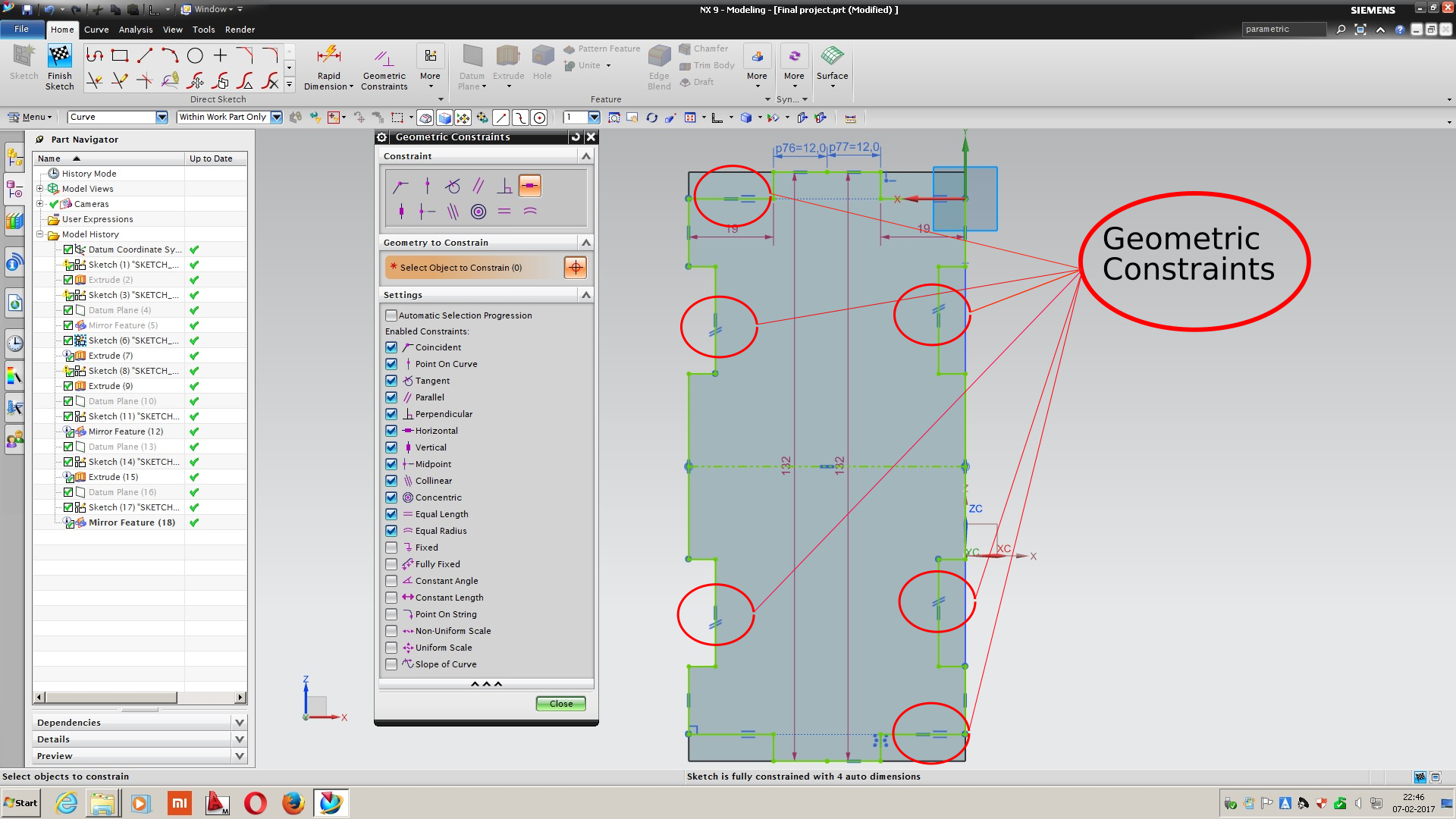The width and height of the screenshot is (1456, 819).
Task: Open the File menu
Action: [x=21, y=29]
